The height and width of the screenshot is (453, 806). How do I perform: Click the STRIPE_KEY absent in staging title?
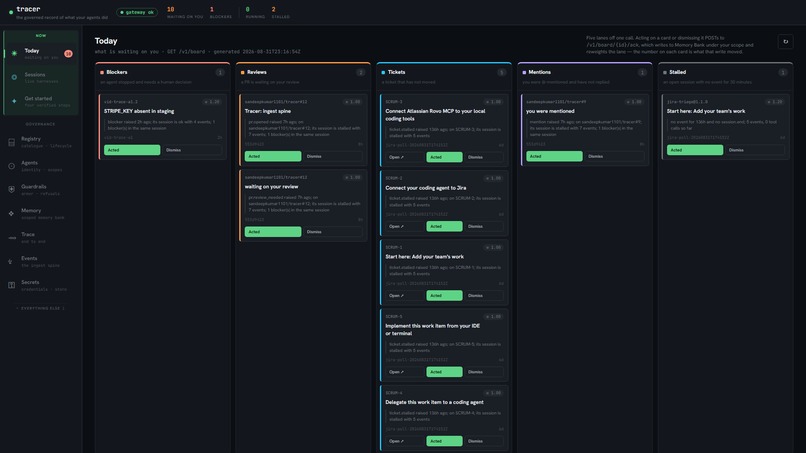(139, 111)
